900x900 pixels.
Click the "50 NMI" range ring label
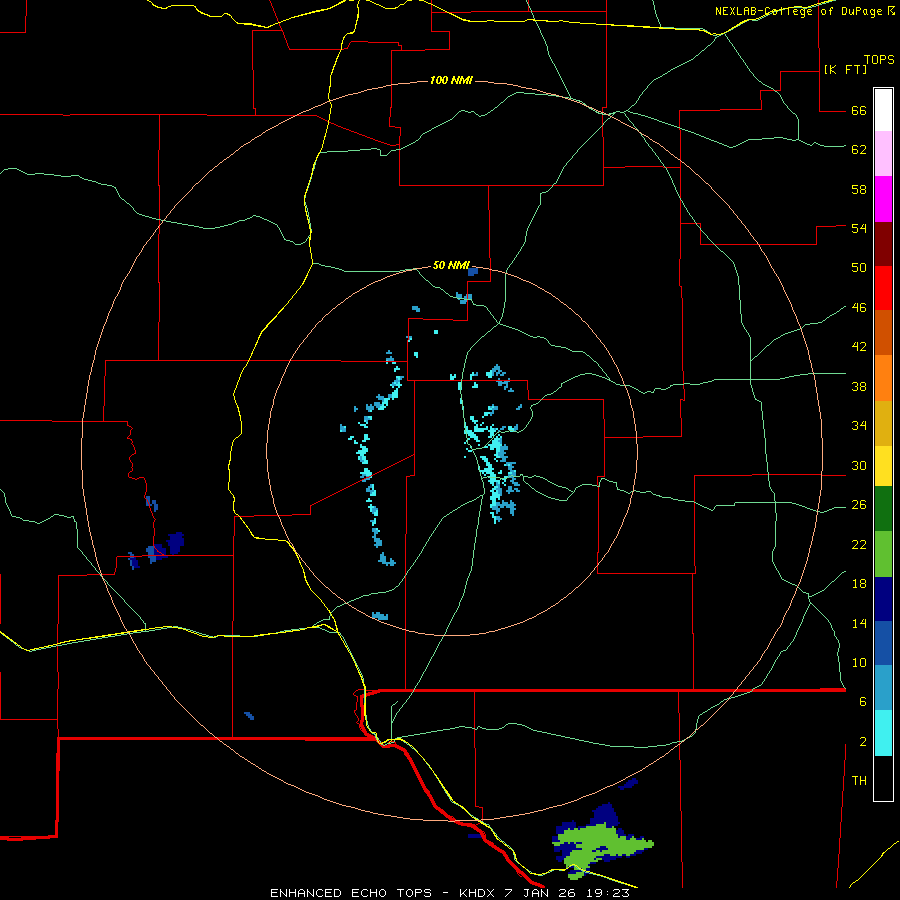click(451, 265)
